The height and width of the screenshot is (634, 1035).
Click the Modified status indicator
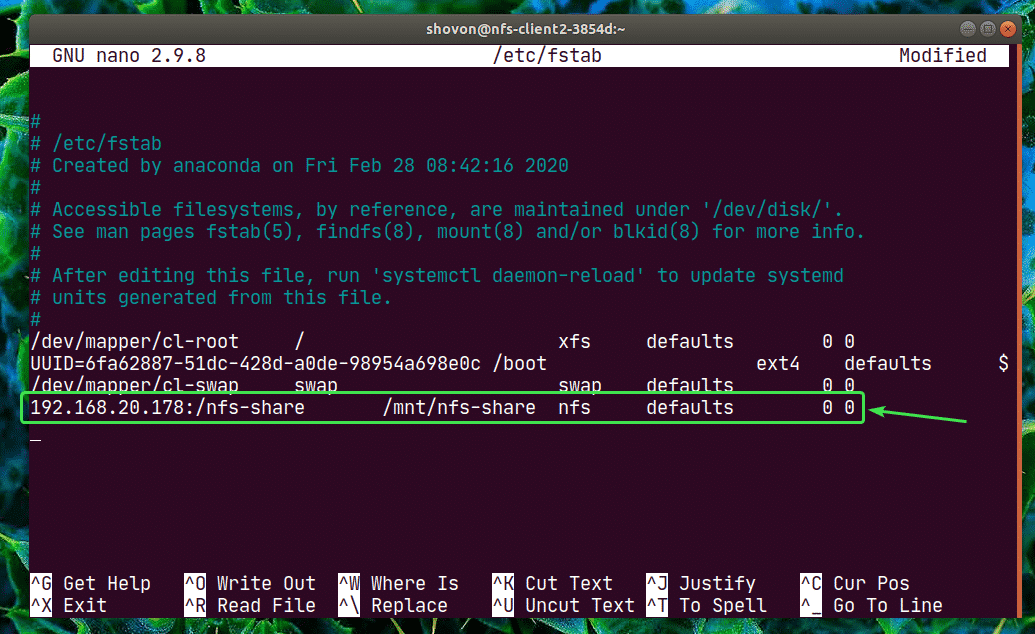click(943, 55)
